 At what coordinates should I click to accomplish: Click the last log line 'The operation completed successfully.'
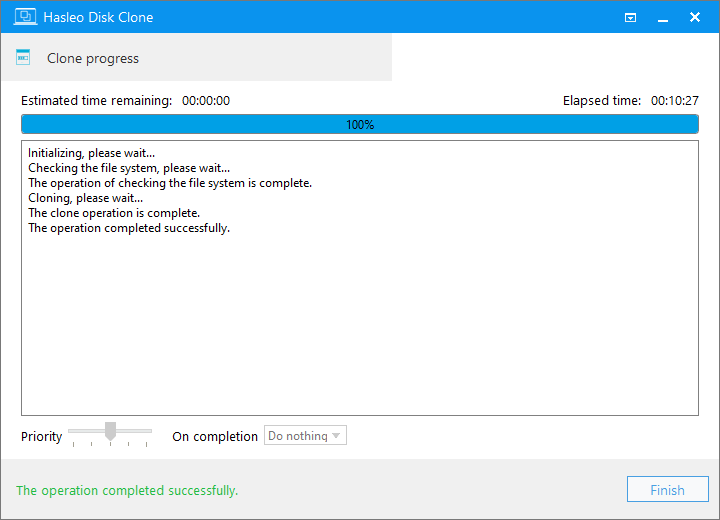[x=129, y=228]
